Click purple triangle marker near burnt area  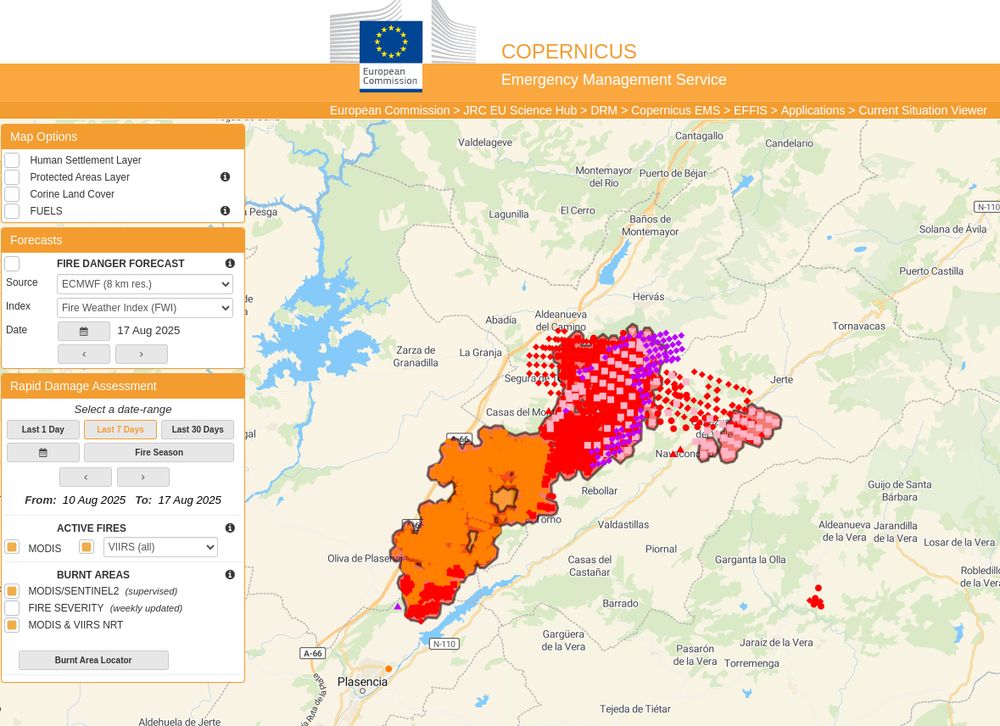(398, 606)
